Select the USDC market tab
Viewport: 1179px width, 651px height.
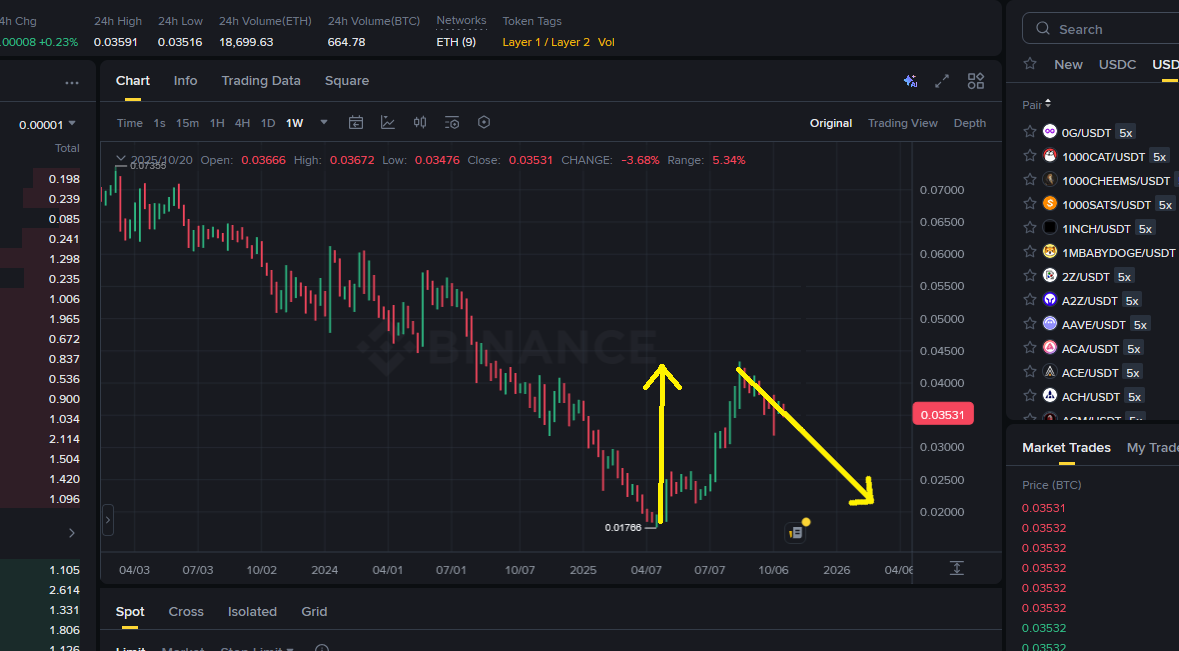point(1117,65)
